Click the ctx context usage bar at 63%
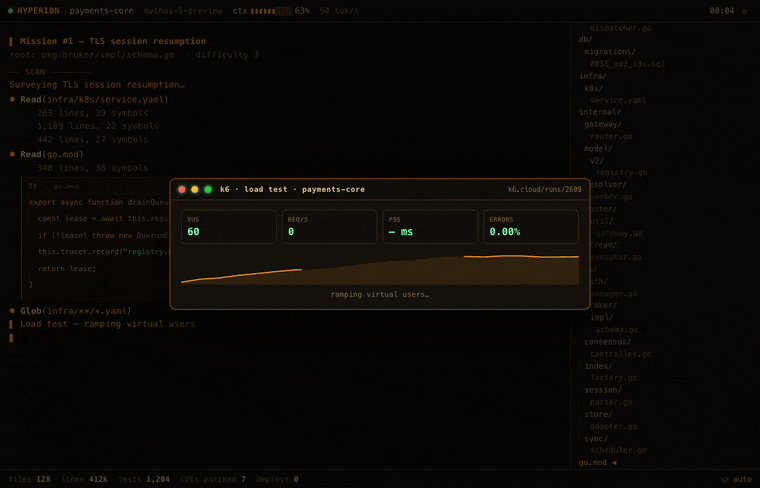The image size is (760, 488). (271, 11)
